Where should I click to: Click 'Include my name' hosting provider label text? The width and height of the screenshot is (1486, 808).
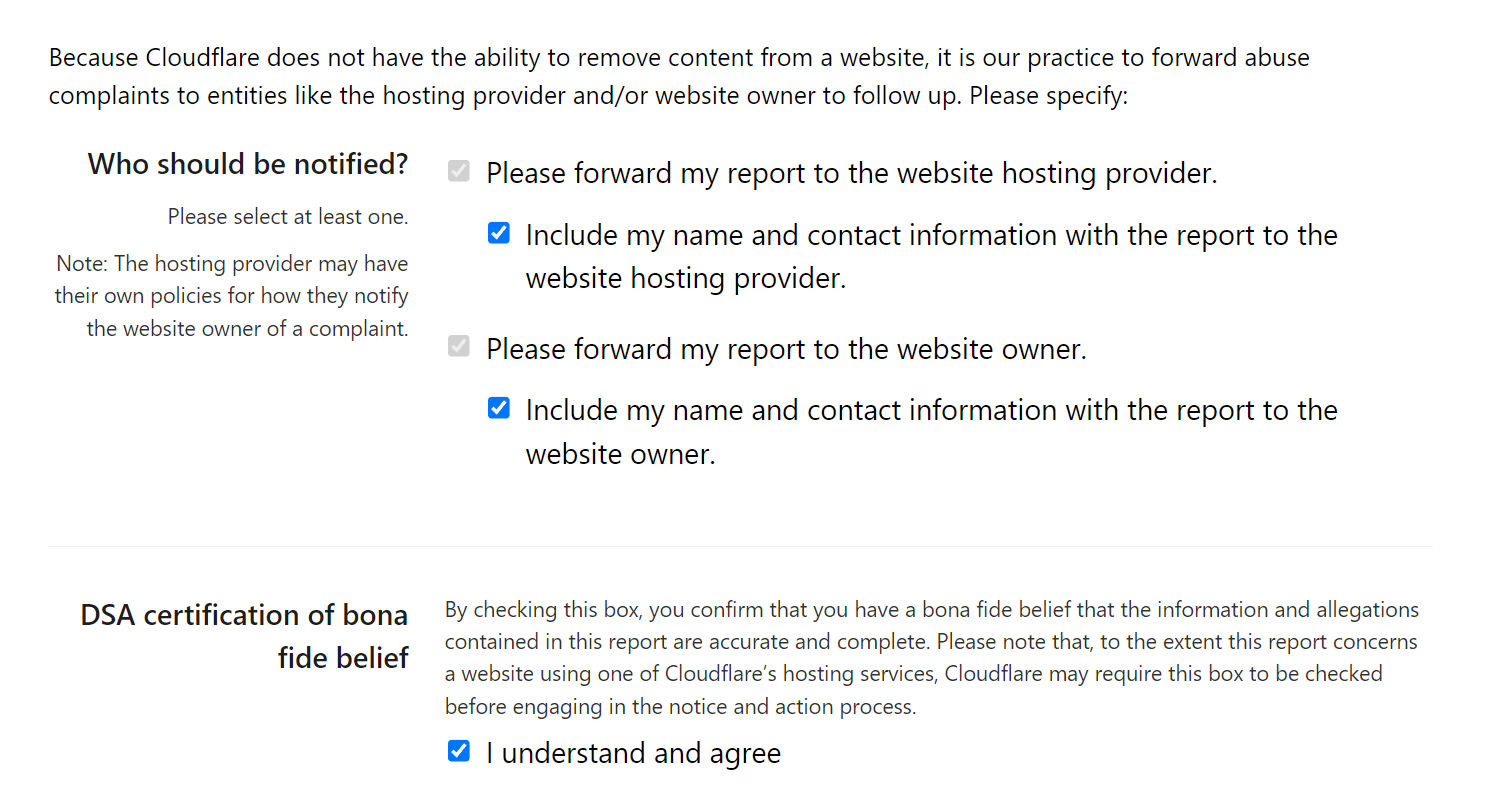(x=930, y=236)
